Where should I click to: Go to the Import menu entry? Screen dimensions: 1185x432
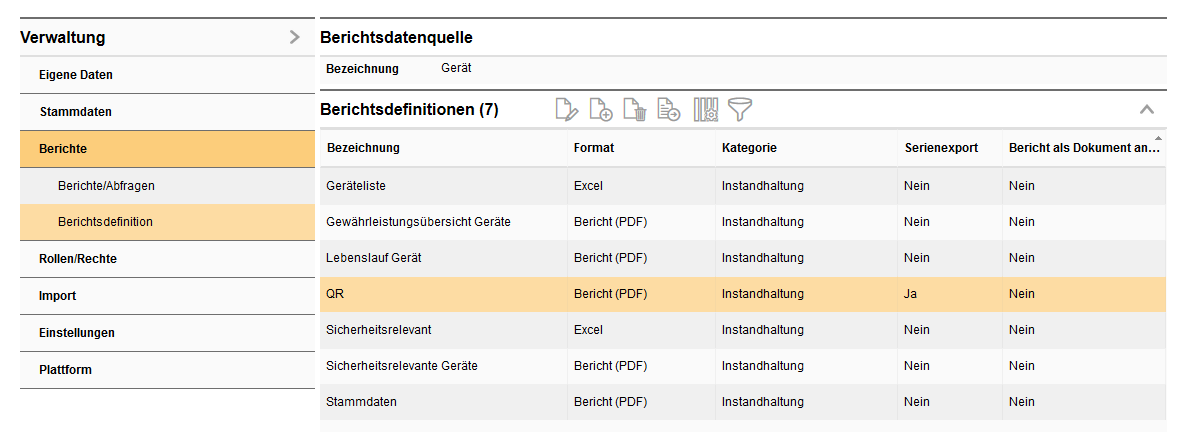click(x=58, y=296)
